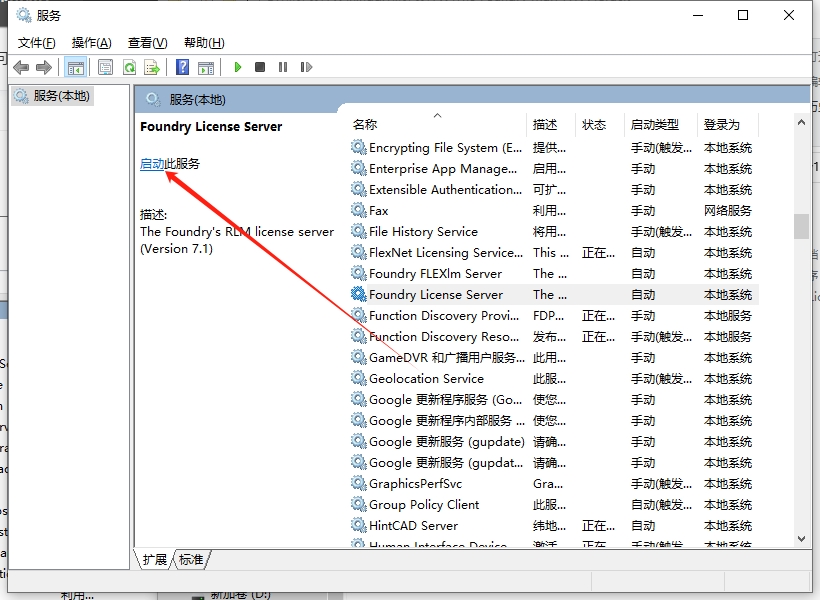This screenshot has height=600, width=820.
Task: Switch to the 标准 tab
Action: 191,560
